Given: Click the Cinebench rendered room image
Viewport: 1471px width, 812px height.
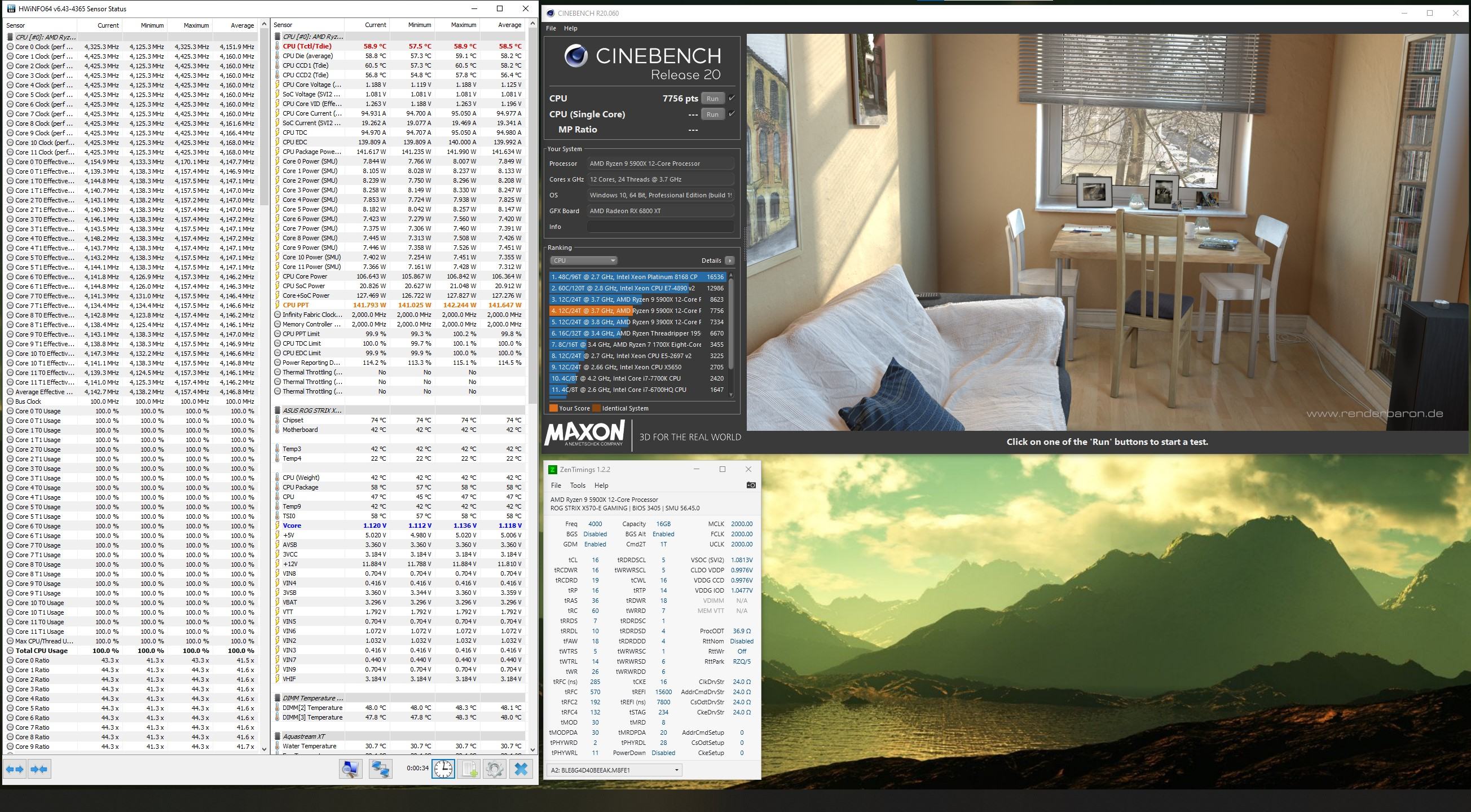Looking at the screenshot, I should pyautogui.click(x=1107, y=232).
